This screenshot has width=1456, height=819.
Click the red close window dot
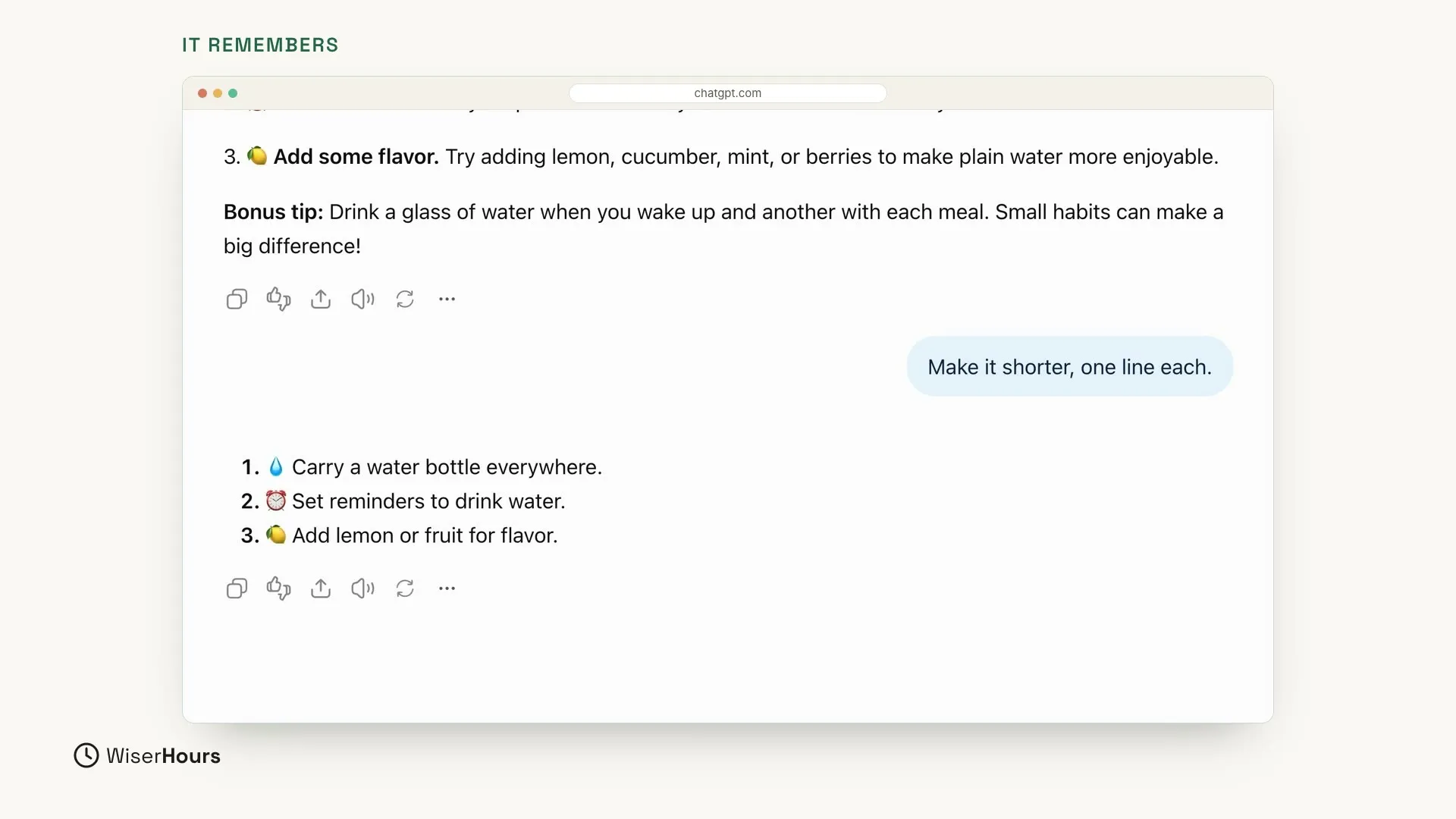tap(202, 93)
